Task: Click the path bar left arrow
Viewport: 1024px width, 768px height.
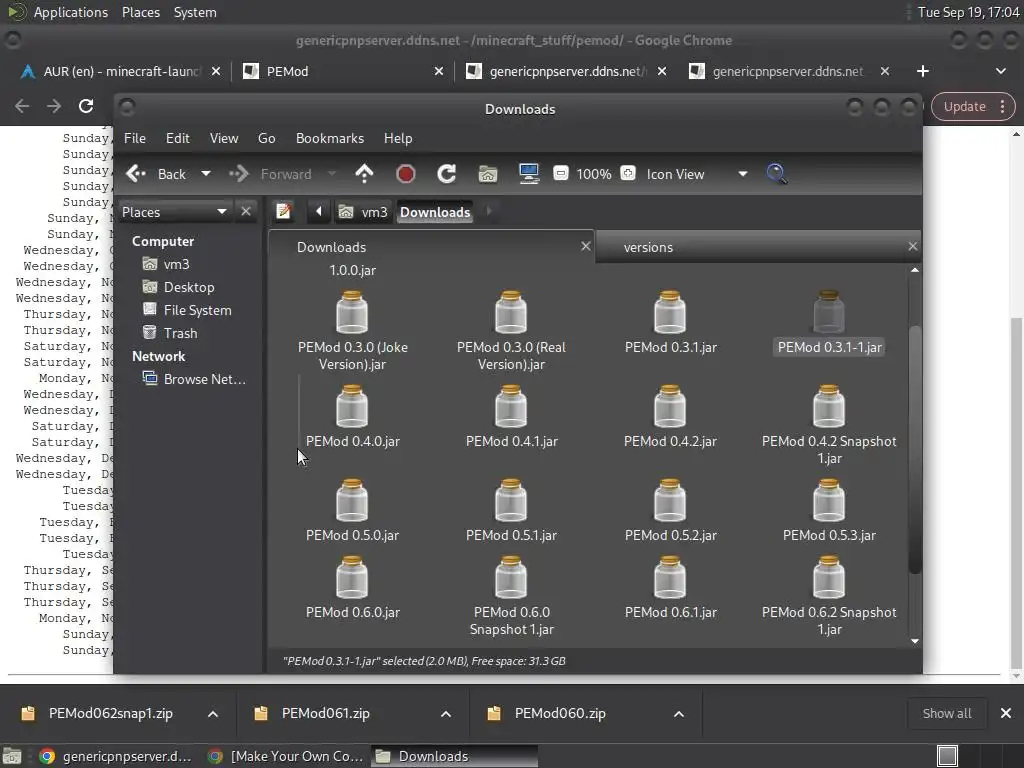Action: tap(319, 212)
